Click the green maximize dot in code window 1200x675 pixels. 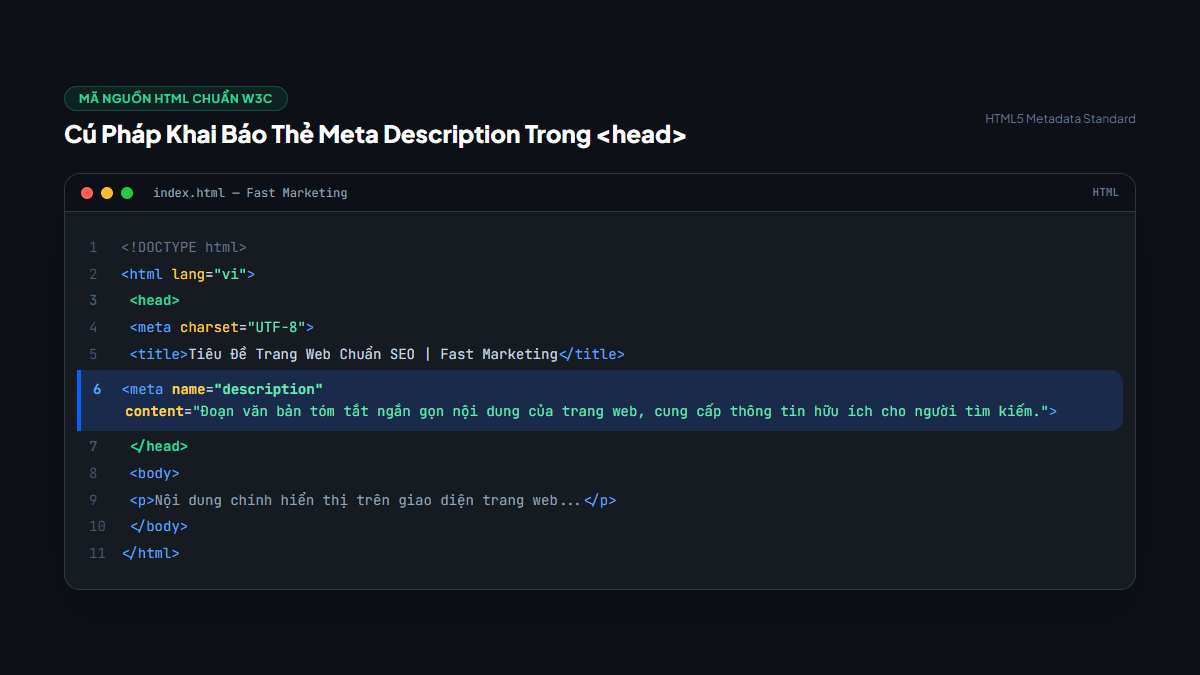(127, 193)
